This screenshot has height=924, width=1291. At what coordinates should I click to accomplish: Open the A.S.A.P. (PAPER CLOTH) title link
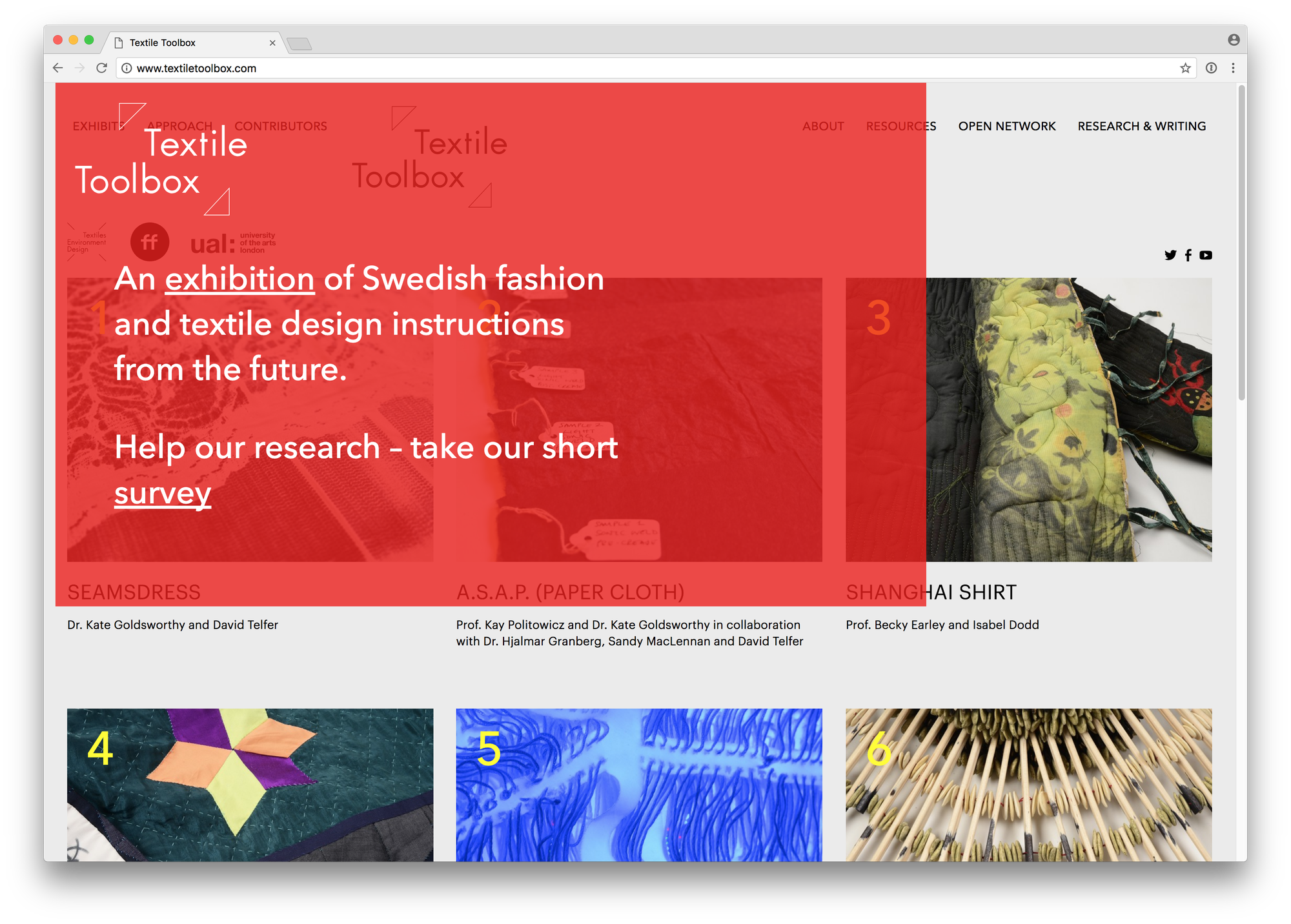570,592
